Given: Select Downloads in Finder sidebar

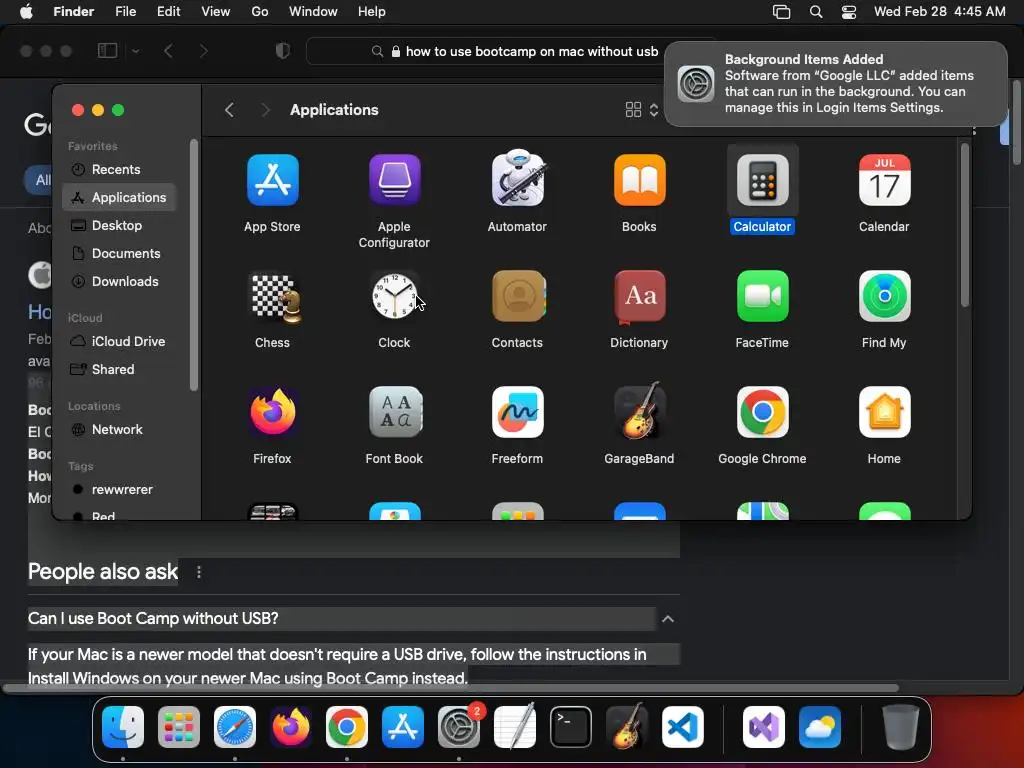Looking at the screenshot, I should coord(119,281).
